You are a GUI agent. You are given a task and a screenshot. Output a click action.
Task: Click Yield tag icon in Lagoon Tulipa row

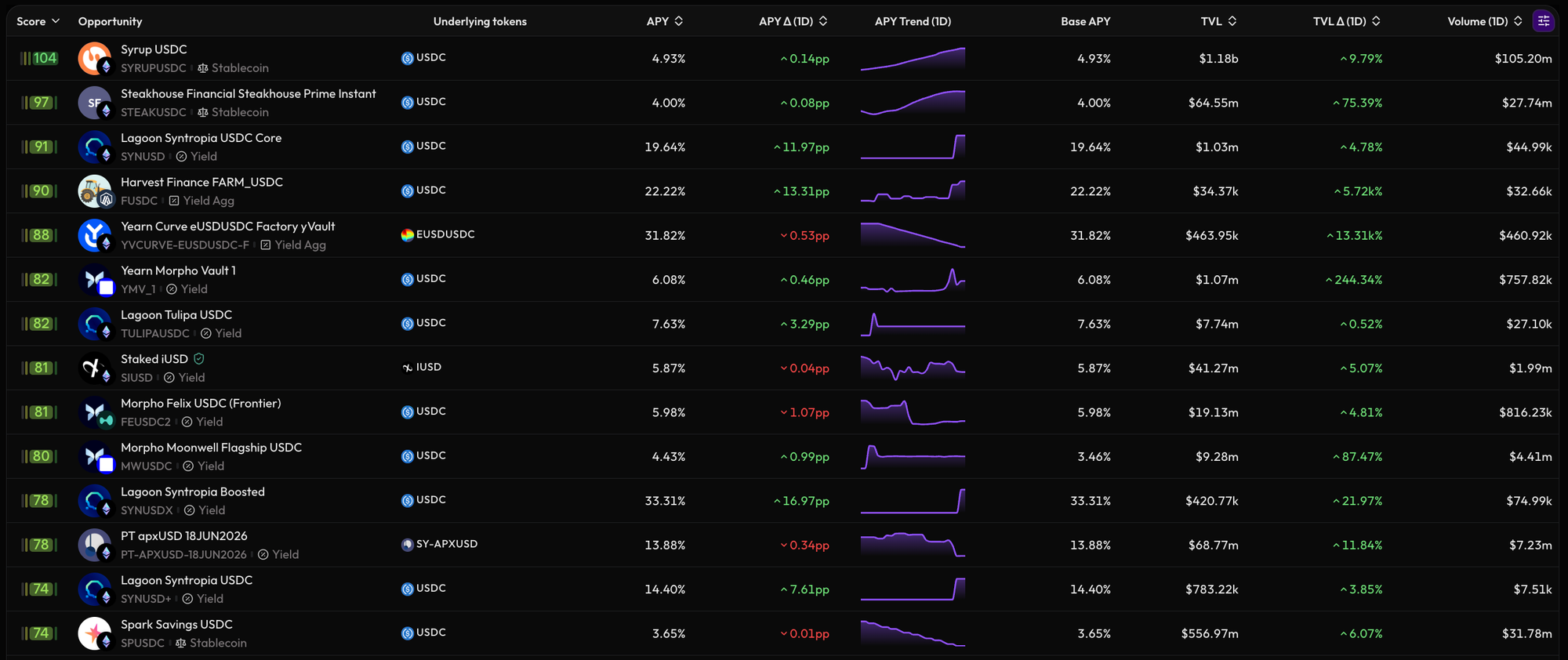tap(206, 333)
